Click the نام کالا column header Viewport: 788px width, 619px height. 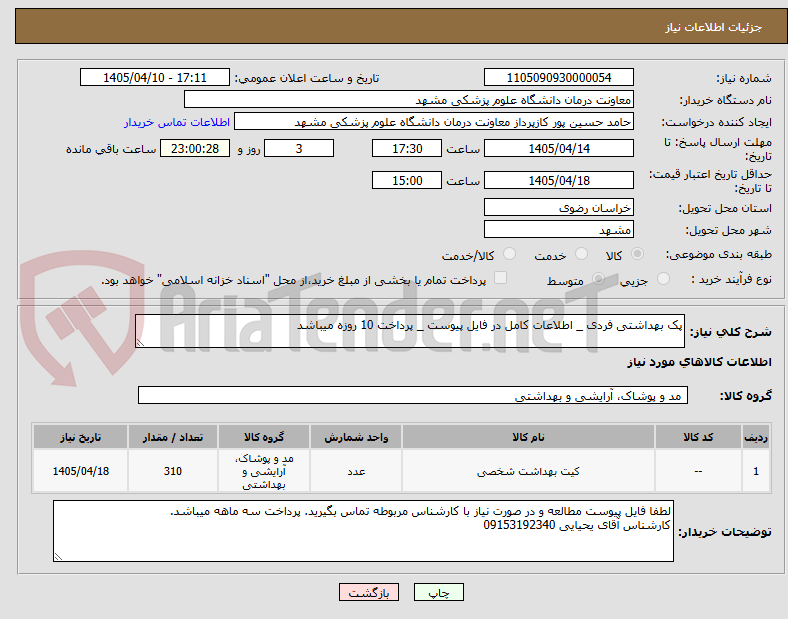[x=528, y=437]
